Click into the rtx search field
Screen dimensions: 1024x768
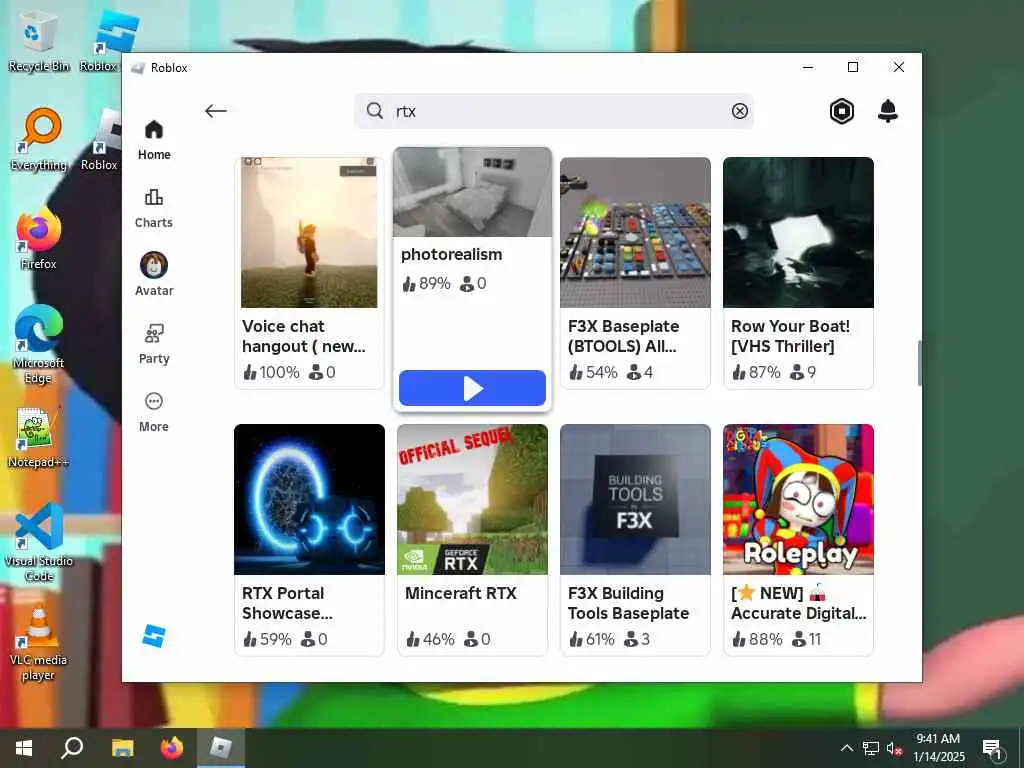coord(554,111)
